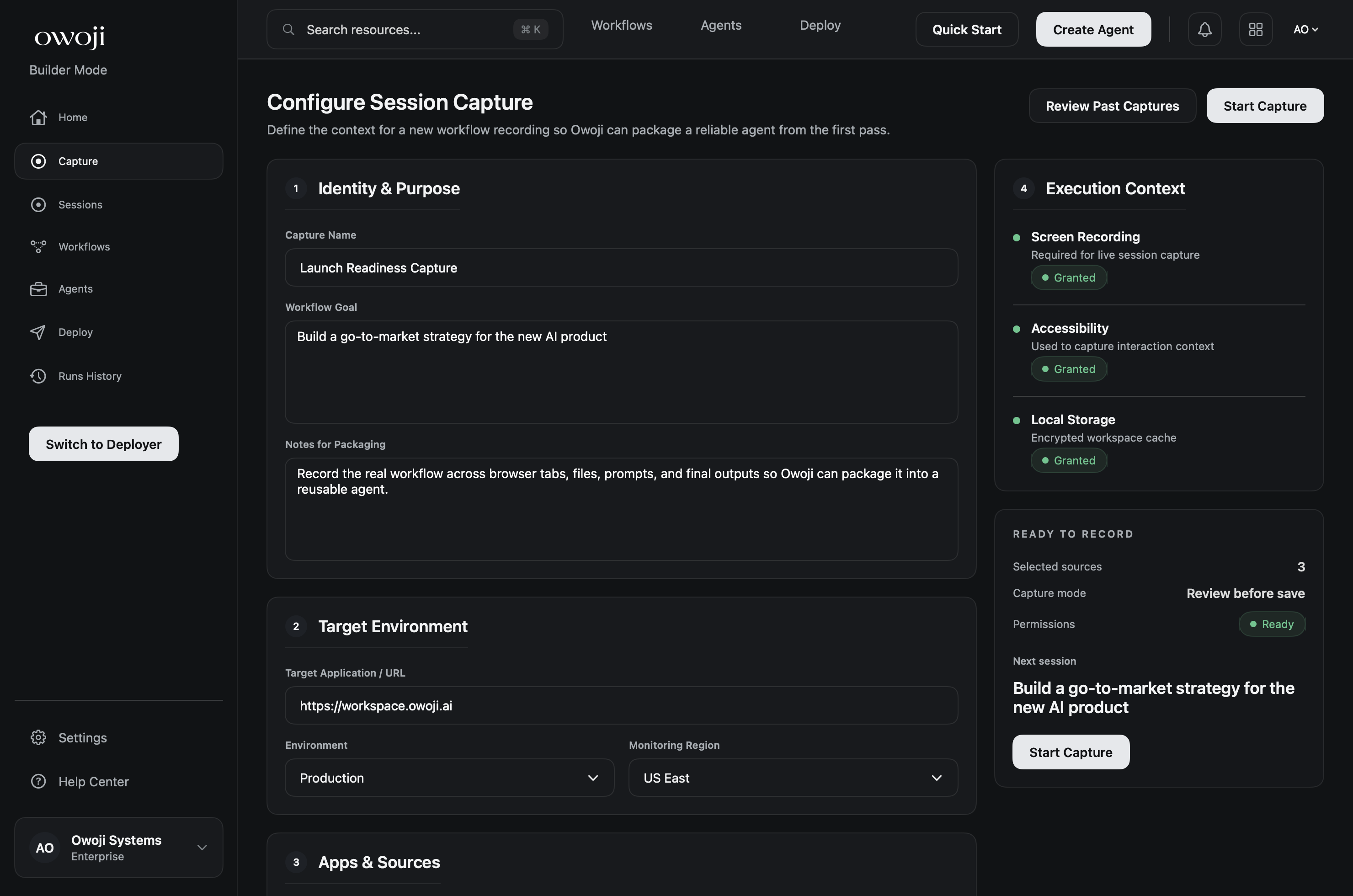Click the Home house icon in sidebar
Viewport: 1353px width, 896px height.
38,117
